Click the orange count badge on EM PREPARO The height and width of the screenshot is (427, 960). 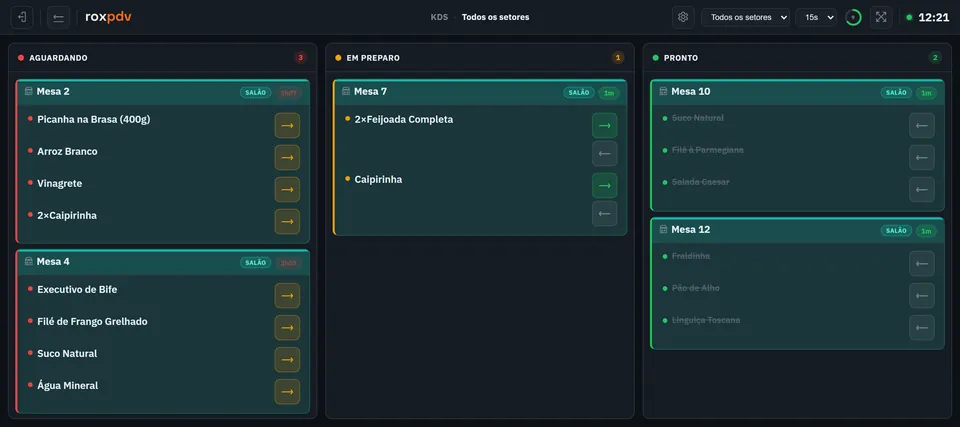click(x=618, y=58)
